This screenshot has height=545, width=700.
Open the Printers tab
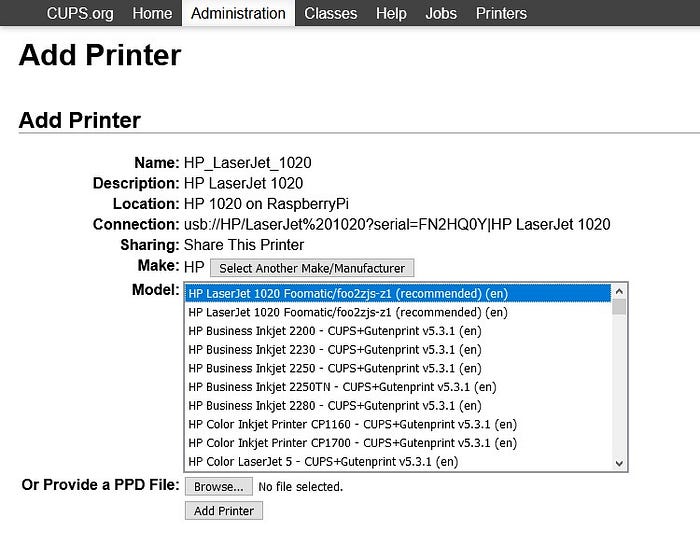(x=501, y=13)
